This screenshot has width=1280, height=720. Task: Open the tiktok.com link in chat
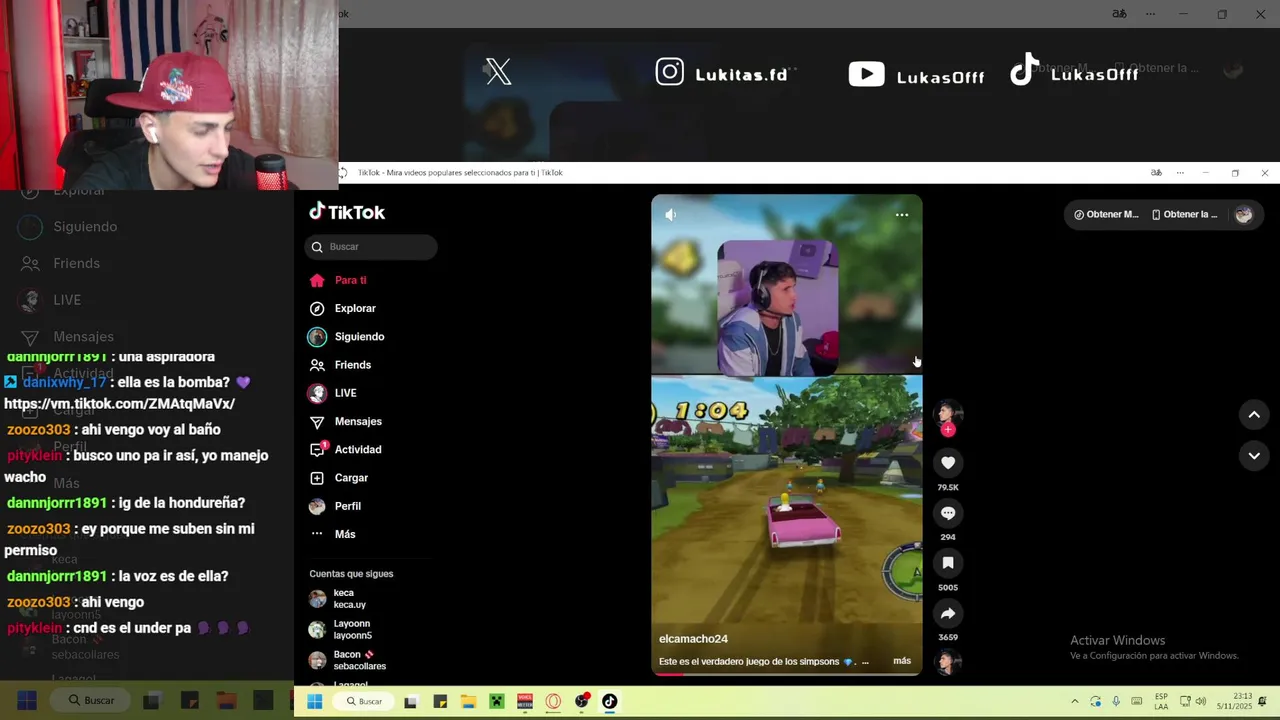click(x=119, y=404)
